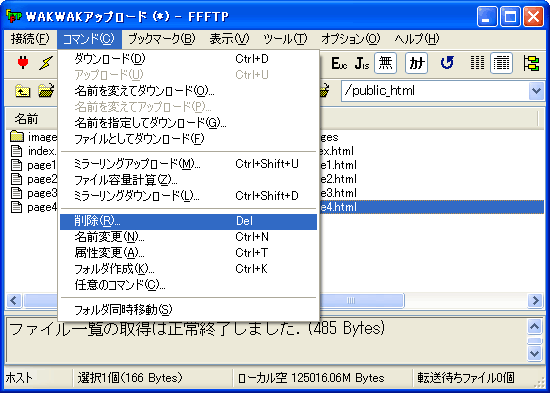The height and width of the screenshot is (393, 550).
Task: Click the blue refresh arrow icon
Action: (x=447, y=63)
